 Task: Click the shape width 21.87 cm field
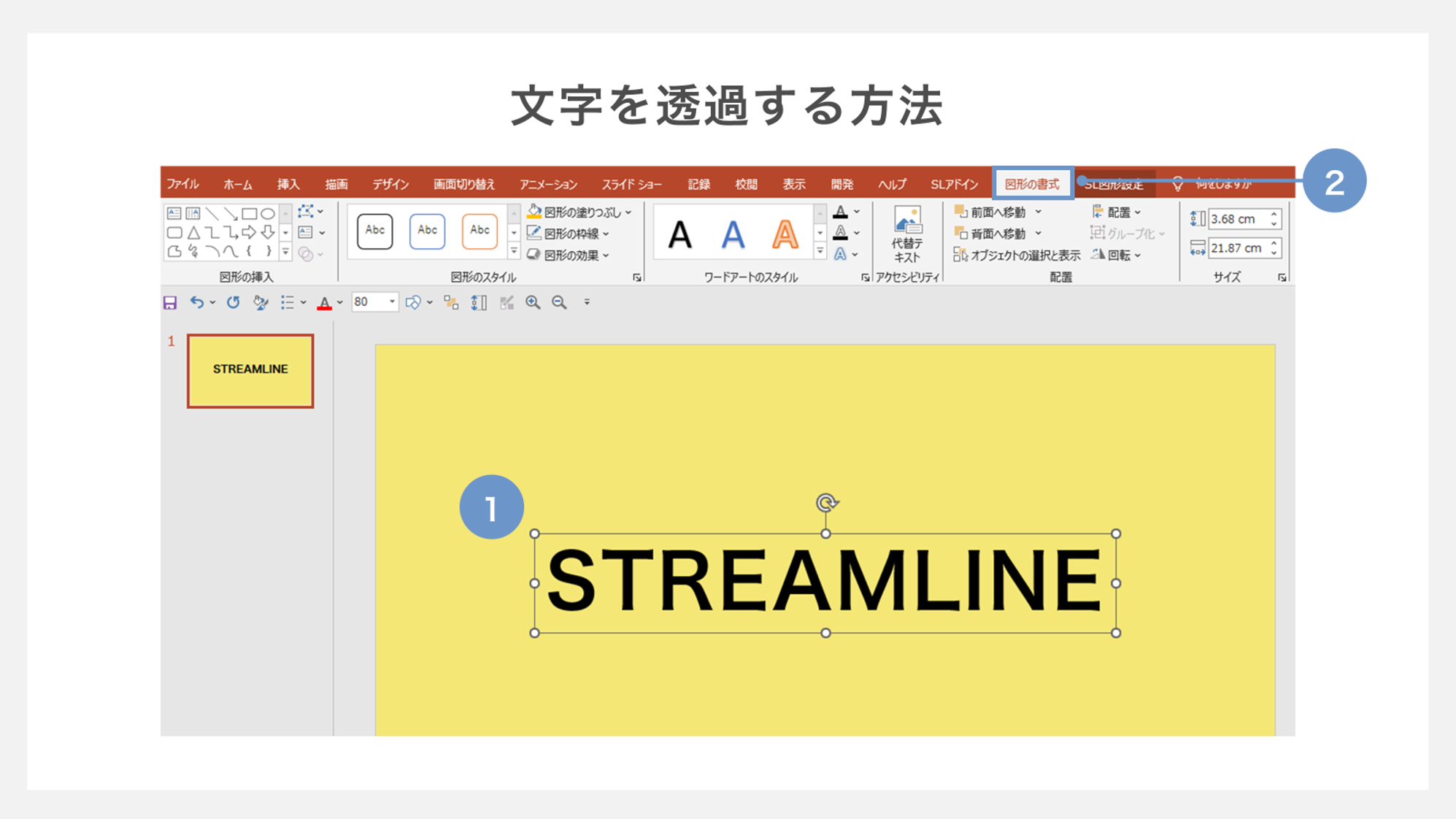tap(1236, 248)
